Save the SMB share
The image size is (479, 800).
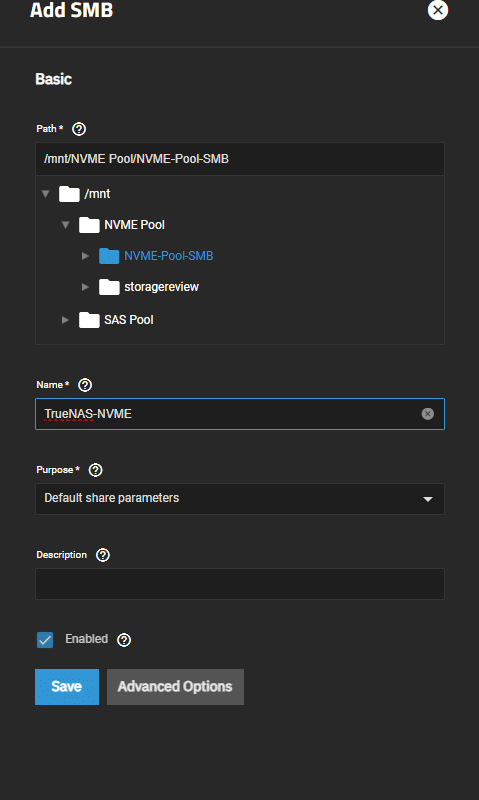pos(67,687)
